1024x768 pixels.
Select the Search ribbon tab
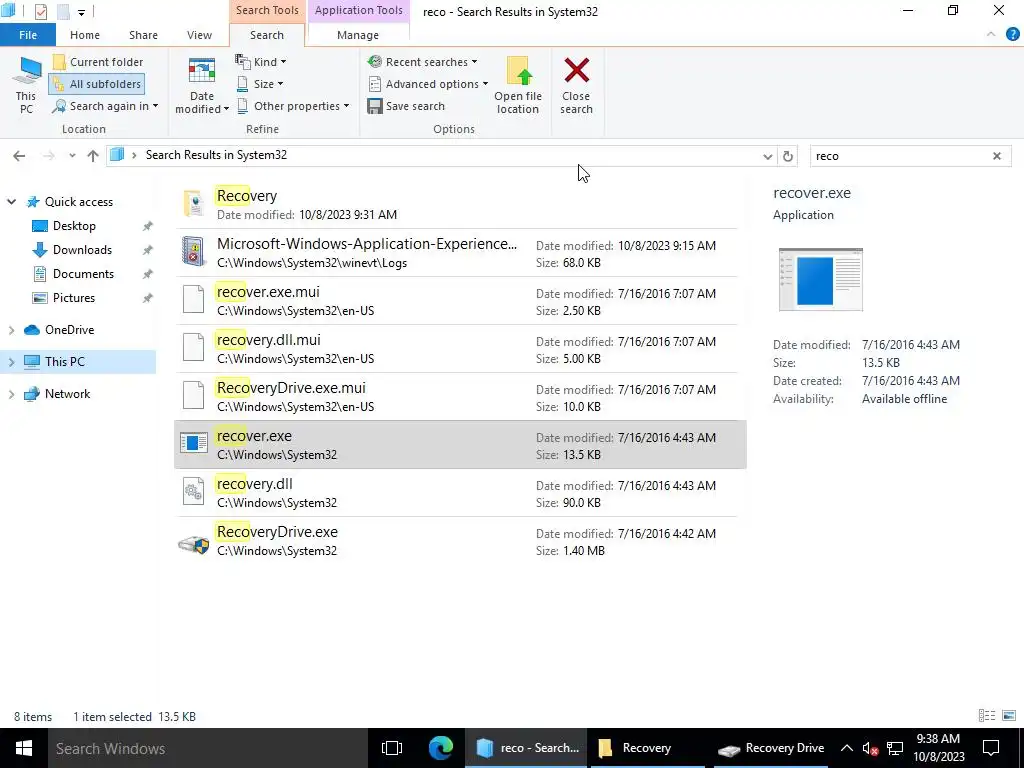pos(266,35)
